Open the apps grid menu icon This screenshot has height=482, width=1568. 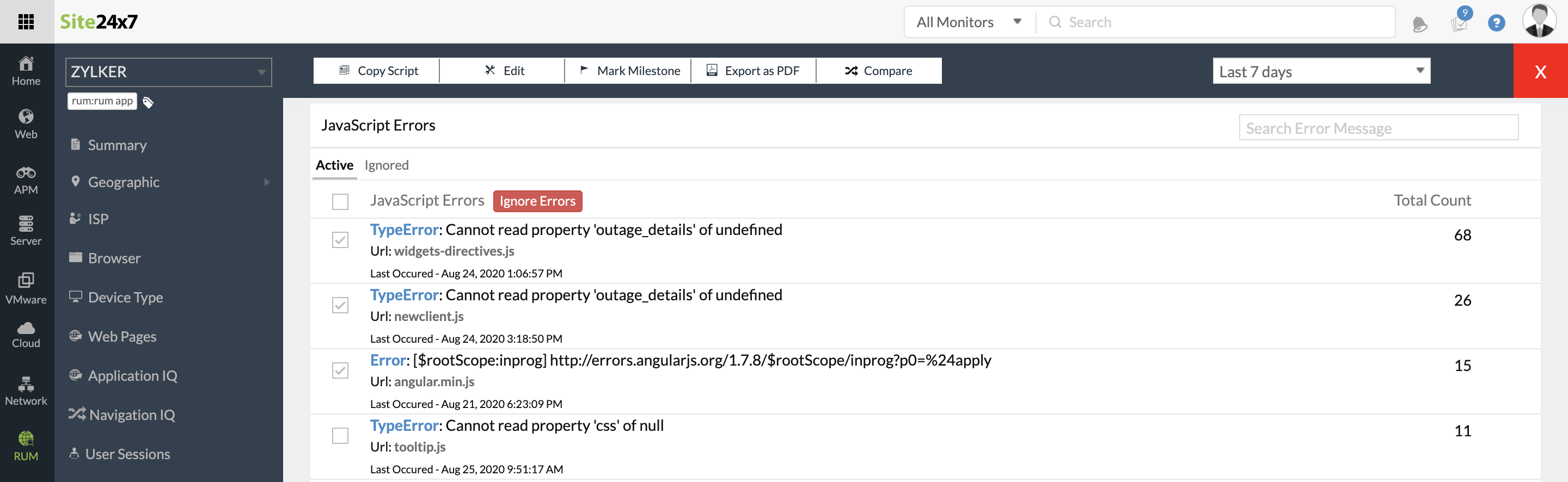[26, 22]
